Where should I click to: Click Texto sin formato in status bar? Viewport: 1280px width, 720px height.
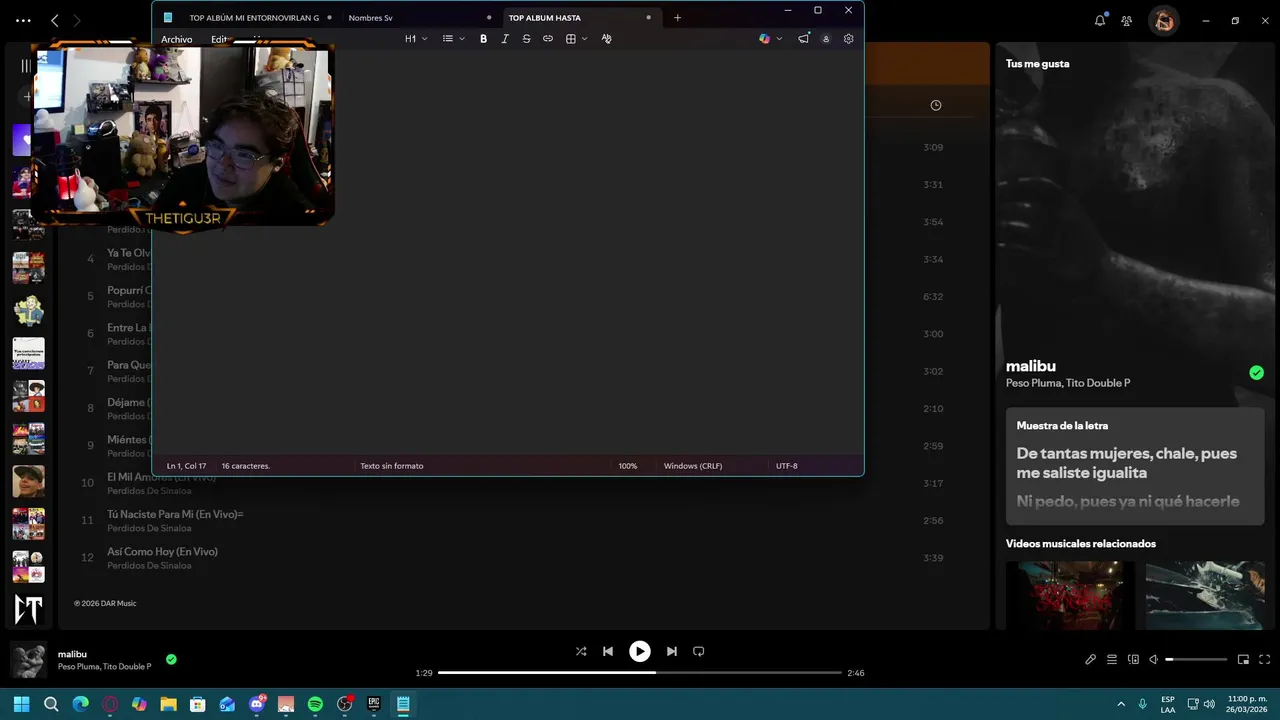coord(392,466)
